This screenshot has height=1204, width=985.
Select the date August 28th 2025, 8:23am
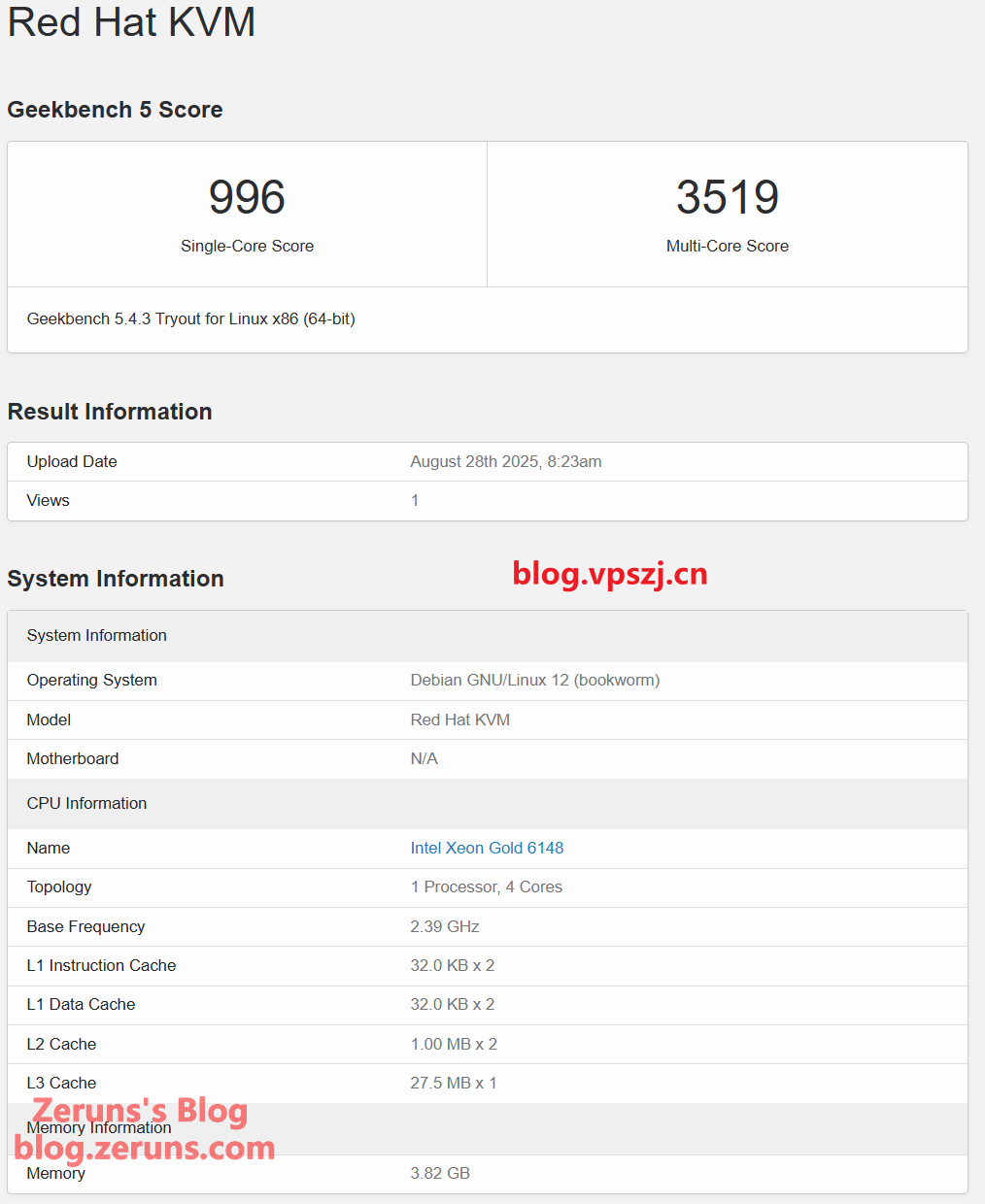pos(506,461)
